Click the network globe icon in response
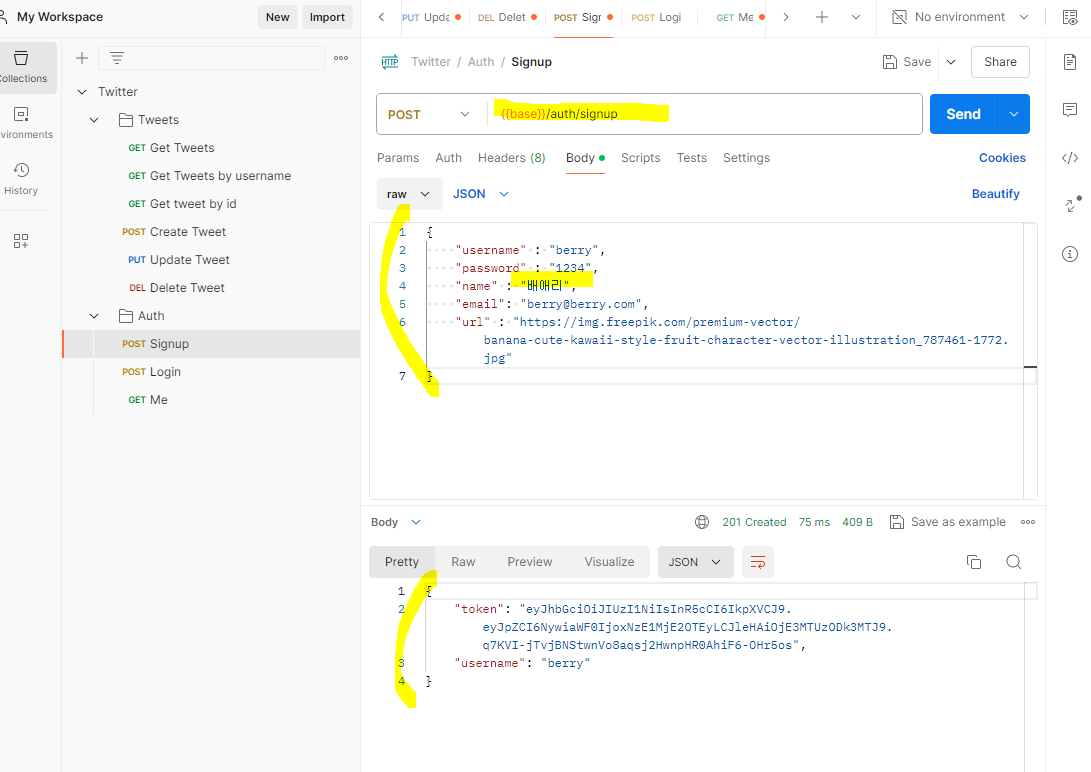Viewport: 1091px width, 772px height. click(702, 522)
